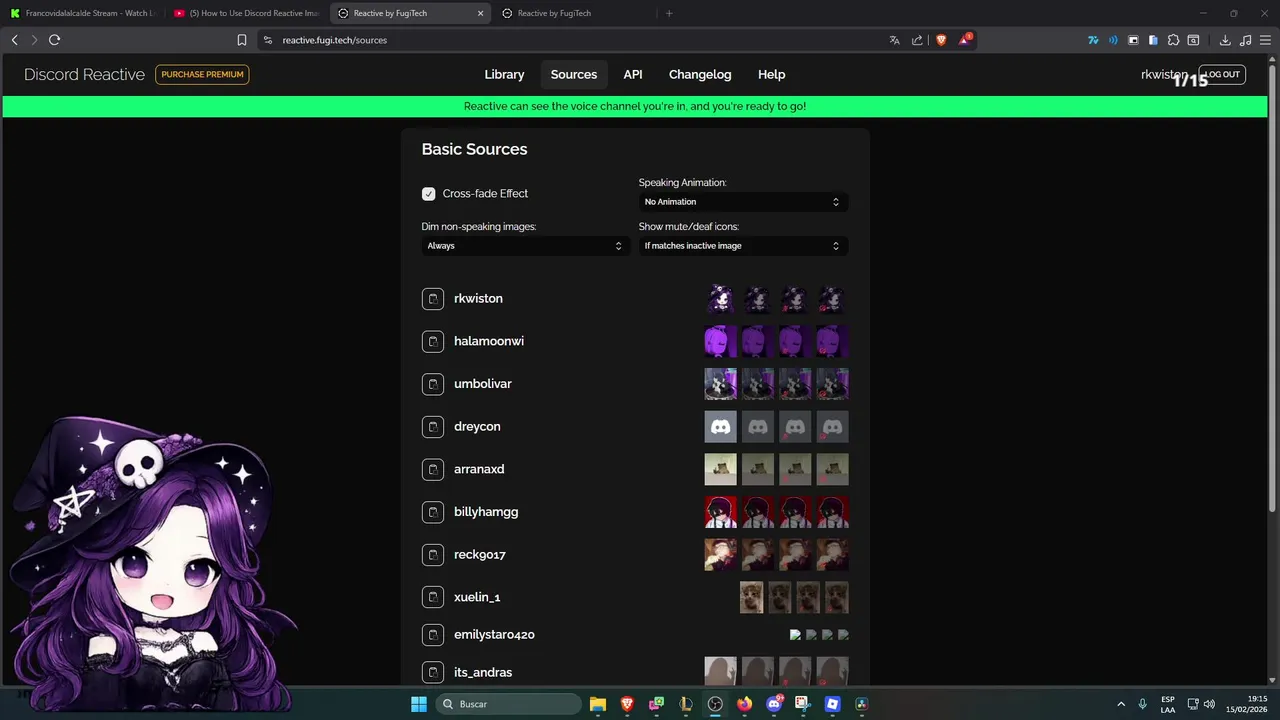The height and width of the screenshot is (720, 1280).
Task: Toggle the Cross-fade Effect checkbox
Action: pyautogui.click(x=429, y=194)
